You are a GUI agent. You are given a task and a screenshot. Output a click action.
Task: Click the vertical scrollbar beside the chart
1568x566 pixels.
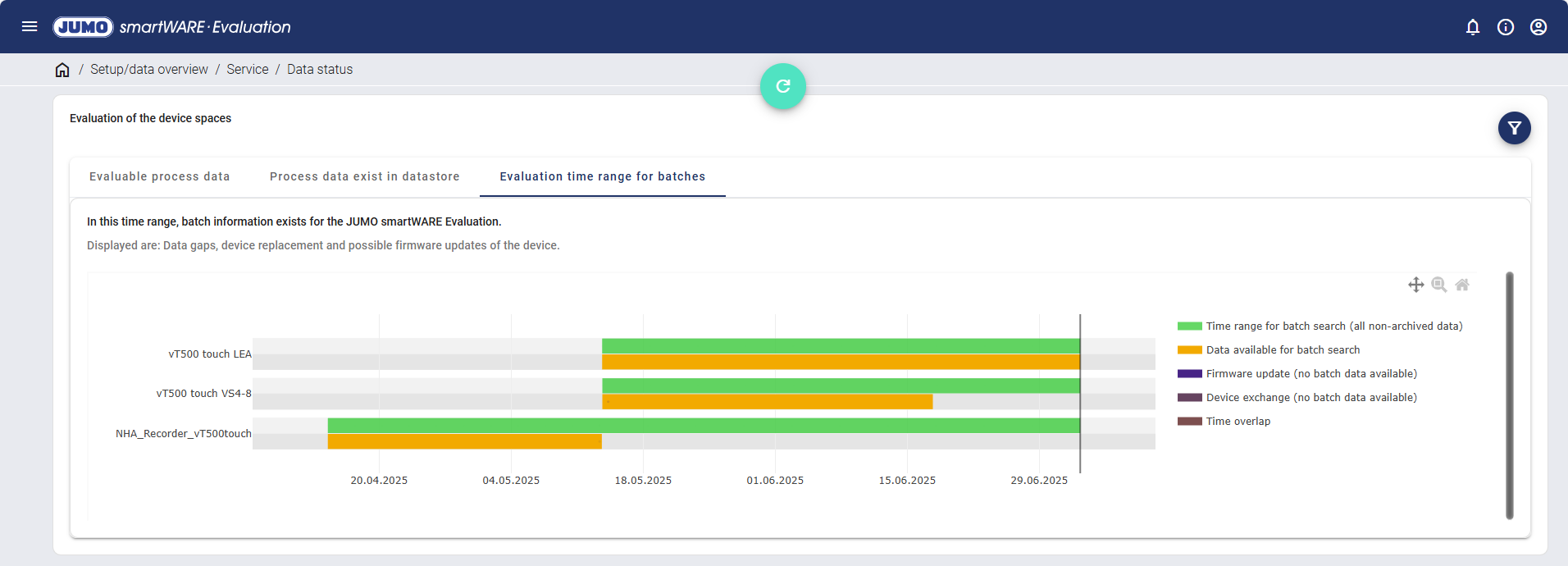point(1509,395)
